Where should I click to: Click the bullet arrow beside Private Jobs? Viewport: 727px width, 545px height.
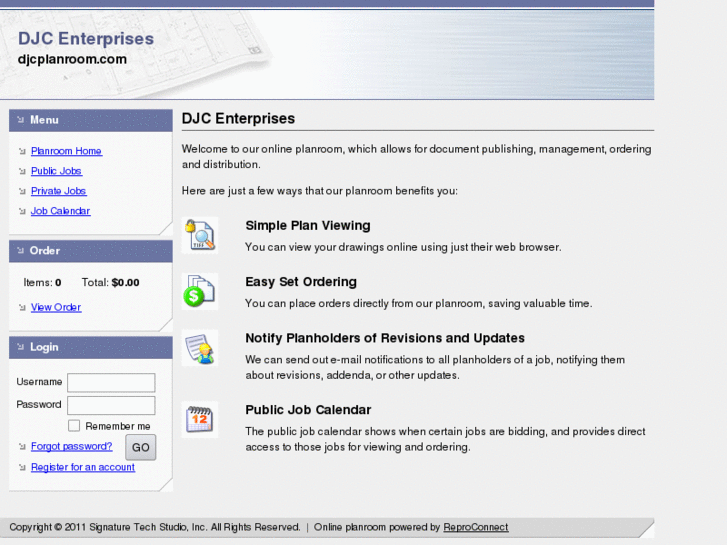pos(22,191)
